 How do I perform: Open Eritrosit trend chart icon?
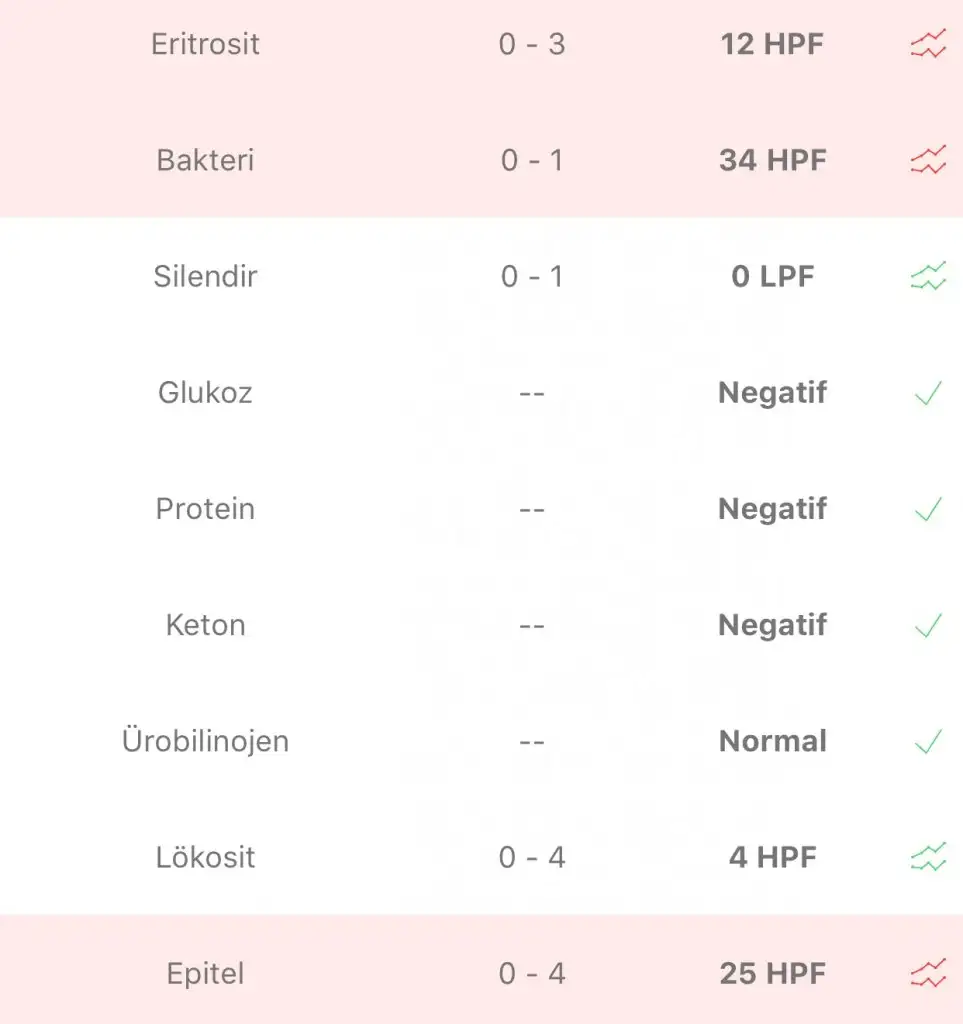pyautogui.click(x=928, y=44)
